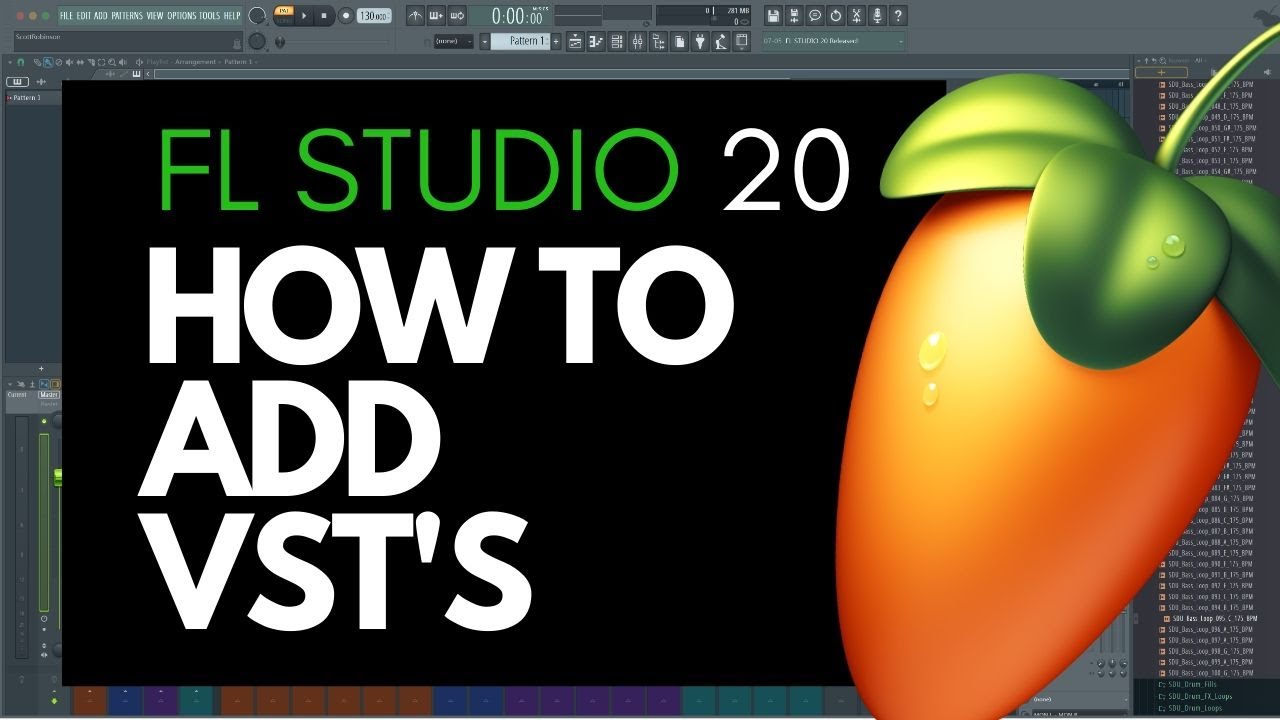The height and width of the screenshot is (720, 1280).
Task: Open the FILE menu
Action: tap(66, 16)
